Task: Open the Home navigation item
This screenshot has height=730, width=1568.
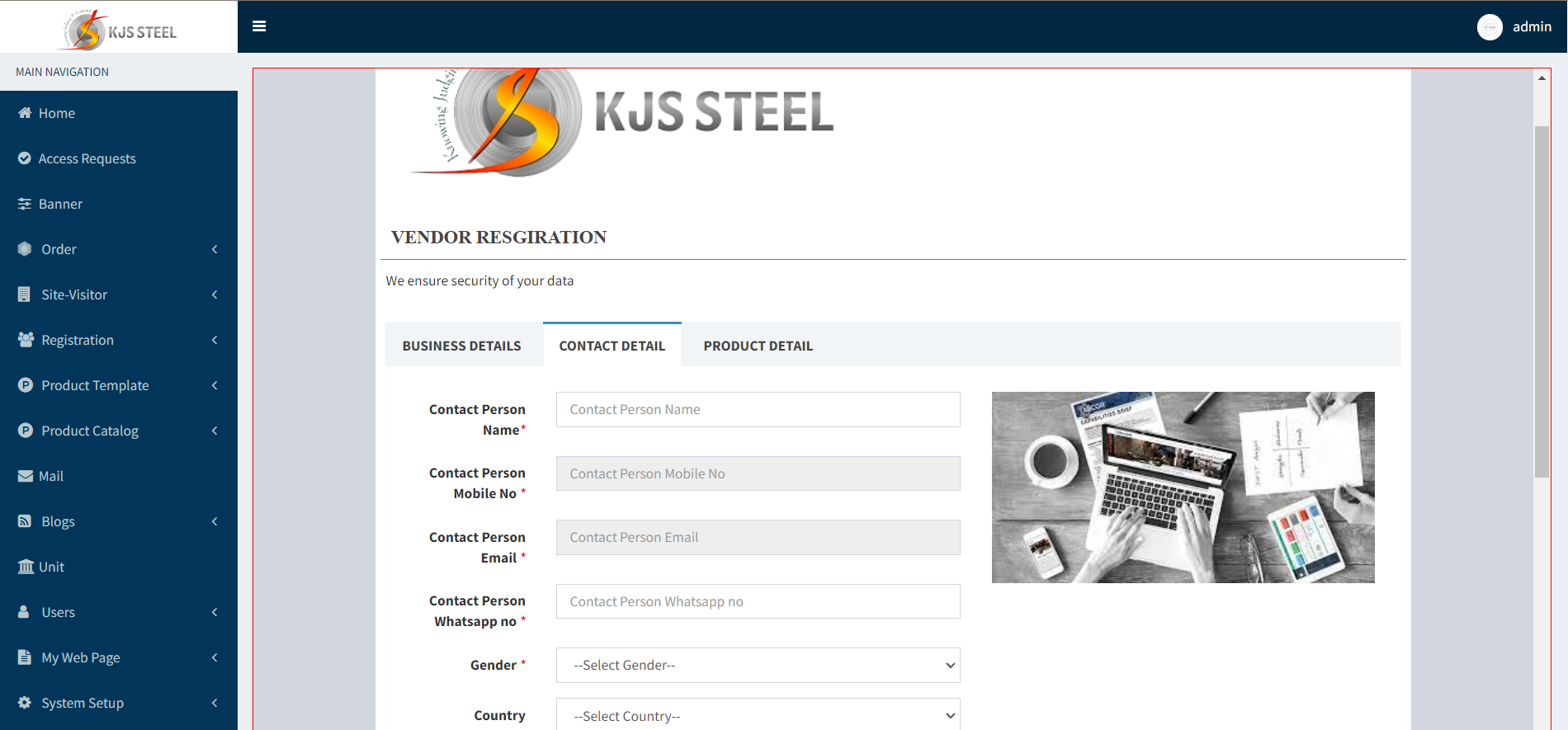Action: [x=119, y=113]
